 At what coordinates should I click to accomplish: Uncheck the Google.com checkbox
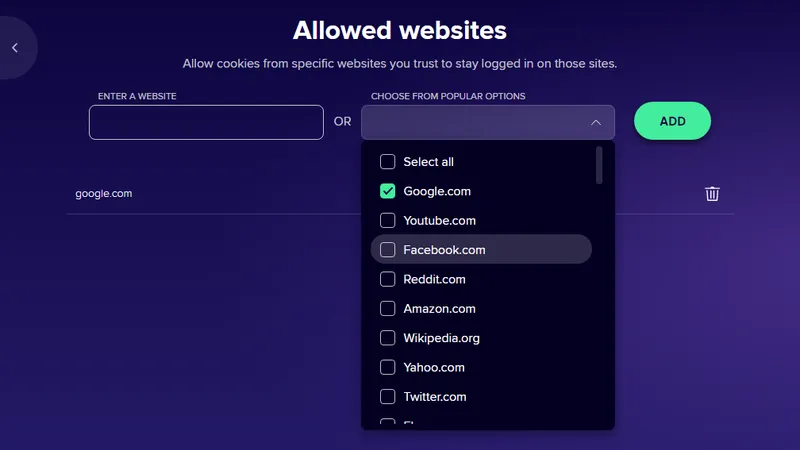(388, 191)
